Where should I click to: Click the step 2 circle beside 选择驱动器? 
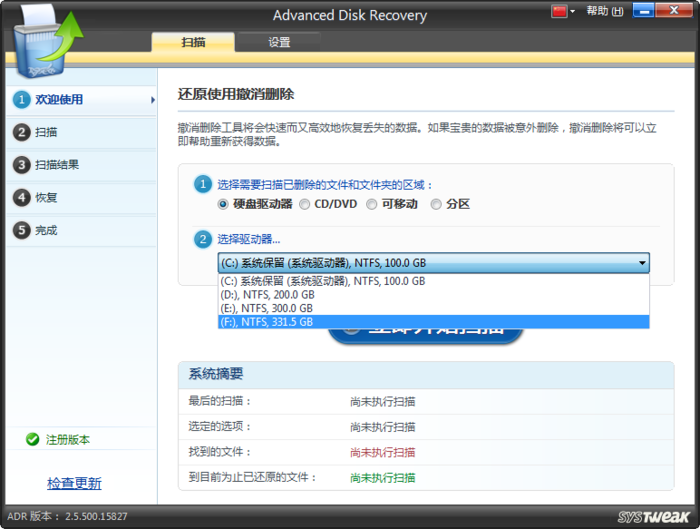click(203, 239)
